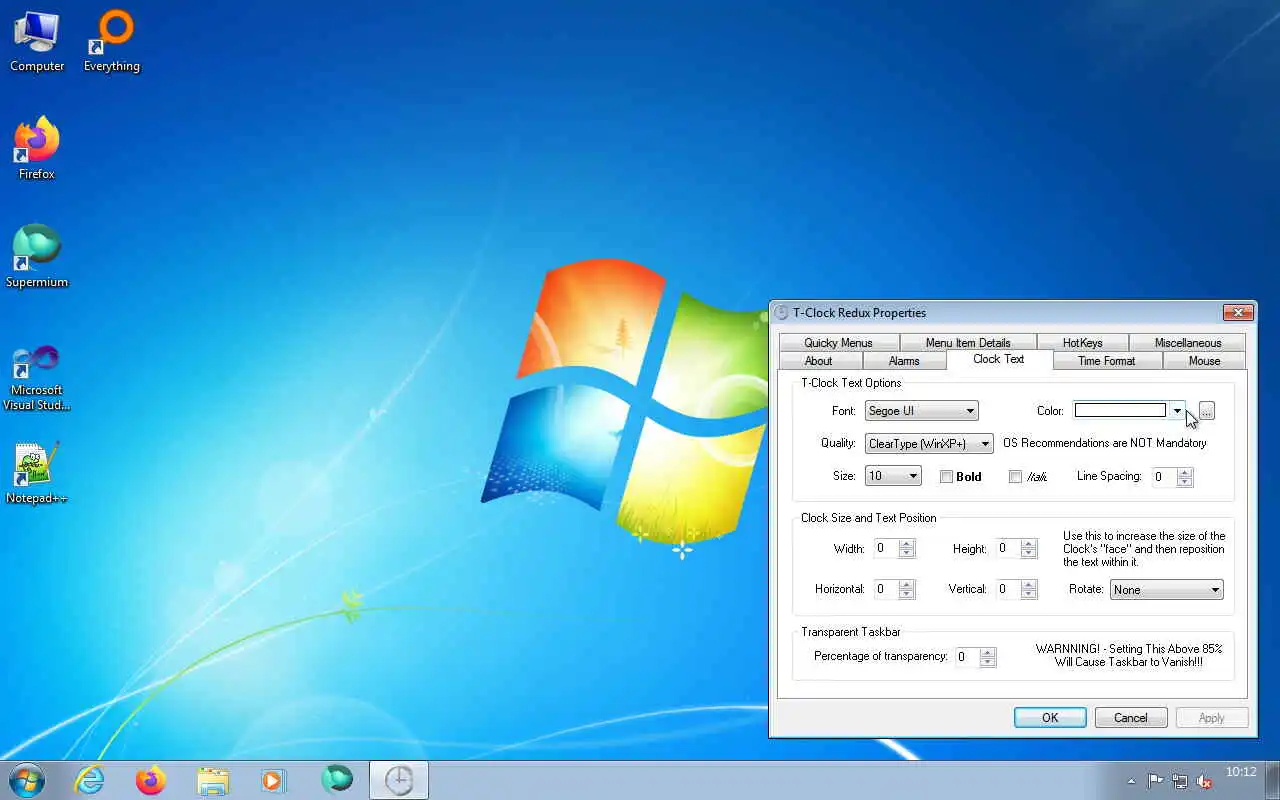Open the network tray icon

click(x=1180, y=781)
